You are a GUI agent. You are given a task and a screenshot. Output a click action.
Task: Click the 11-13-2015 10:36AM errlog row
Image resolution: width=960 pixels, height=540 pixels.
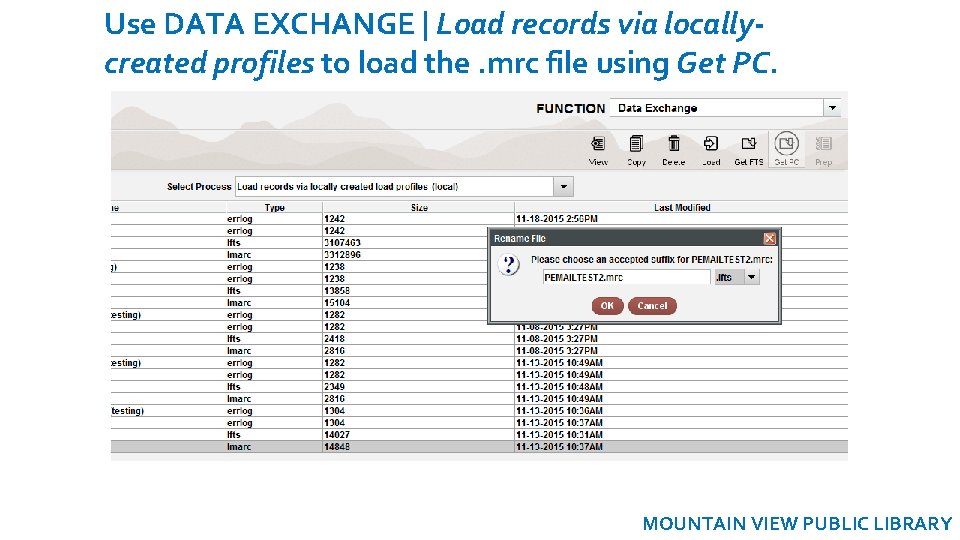point(479,411)
